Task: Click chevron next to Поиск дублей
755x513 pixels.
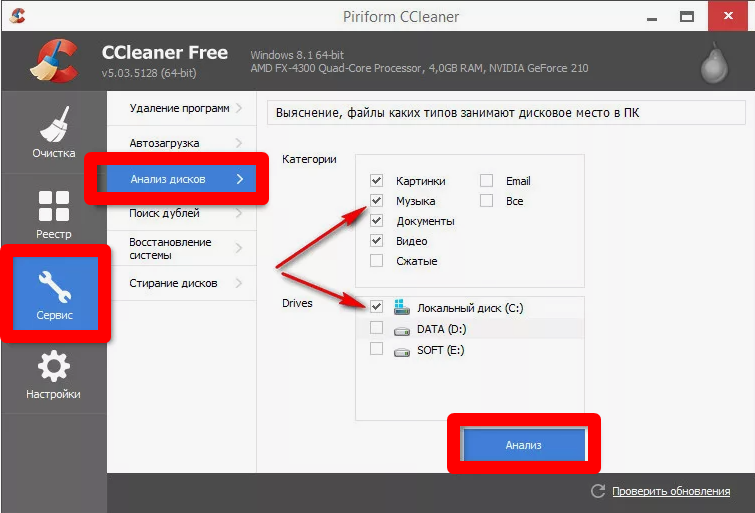Action: pos(239,213)
